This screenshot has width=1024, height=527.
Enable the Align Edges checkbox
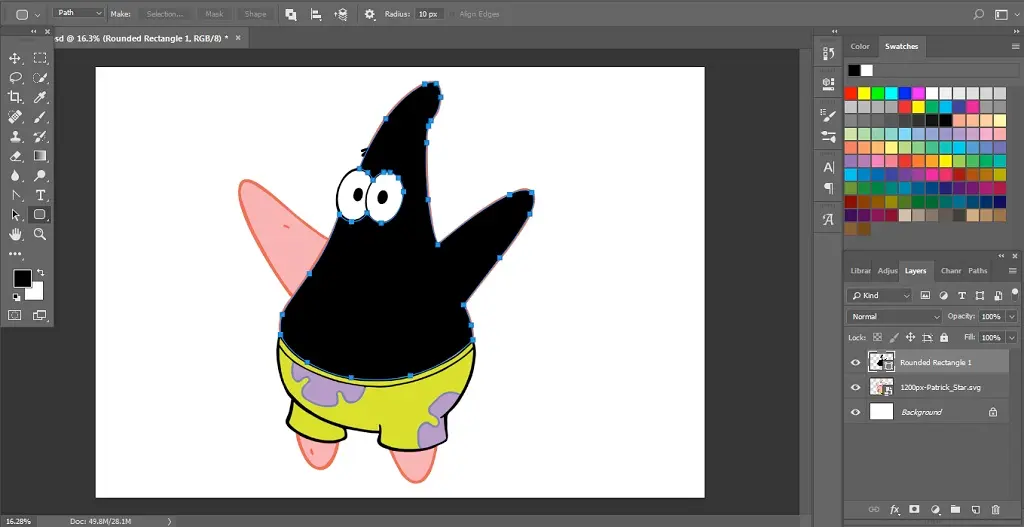(453, 14)
